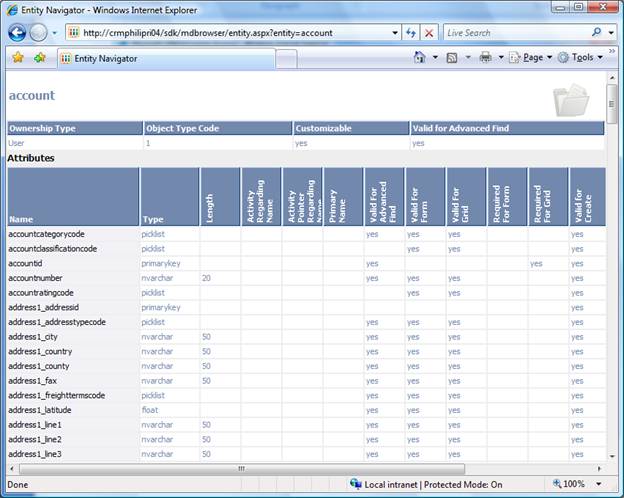Click the Favorites Center star icon
Image resolution: width=624 pixels, height=498 pixels.
[17, 58]
